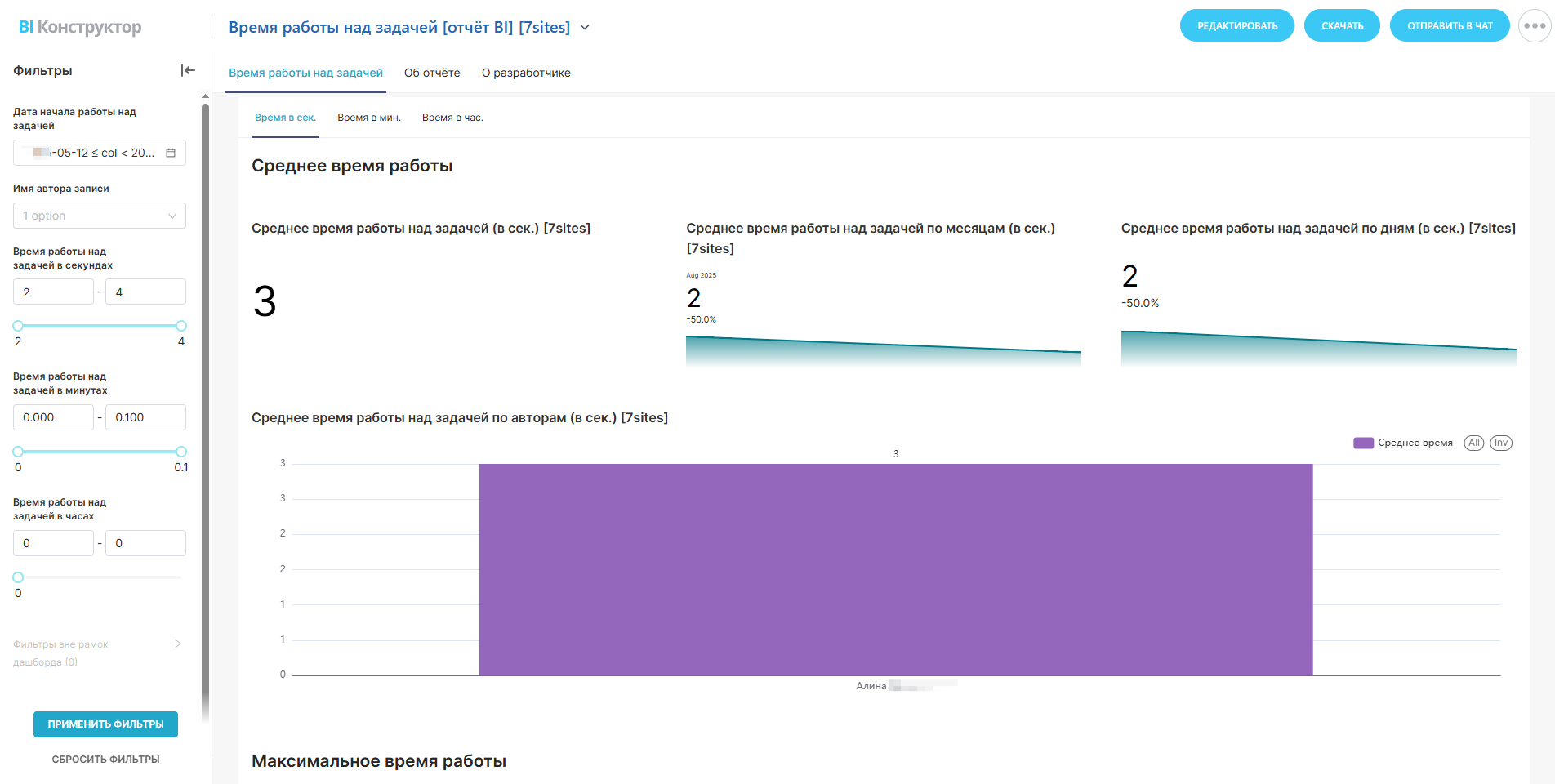Show the Время в час. tab
The height and width of the screenshot is (784, 1555).
click(x=452, y=118)
